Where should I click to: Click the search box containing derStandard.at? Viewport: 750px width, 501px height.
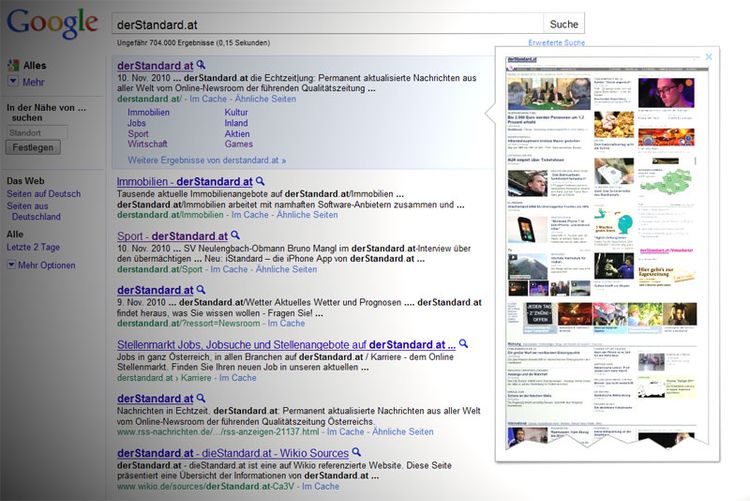(328, 24)
